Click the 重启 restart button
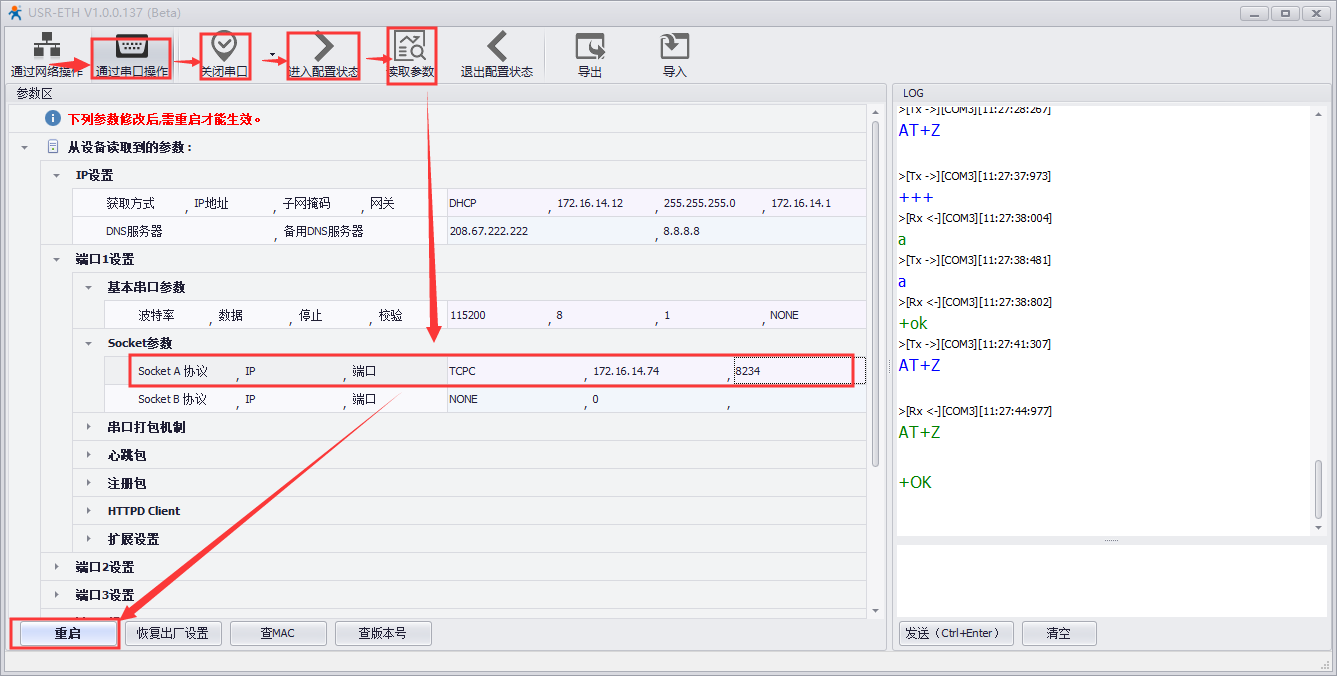This screenshot has height=676, width=1337. (66, 633)
